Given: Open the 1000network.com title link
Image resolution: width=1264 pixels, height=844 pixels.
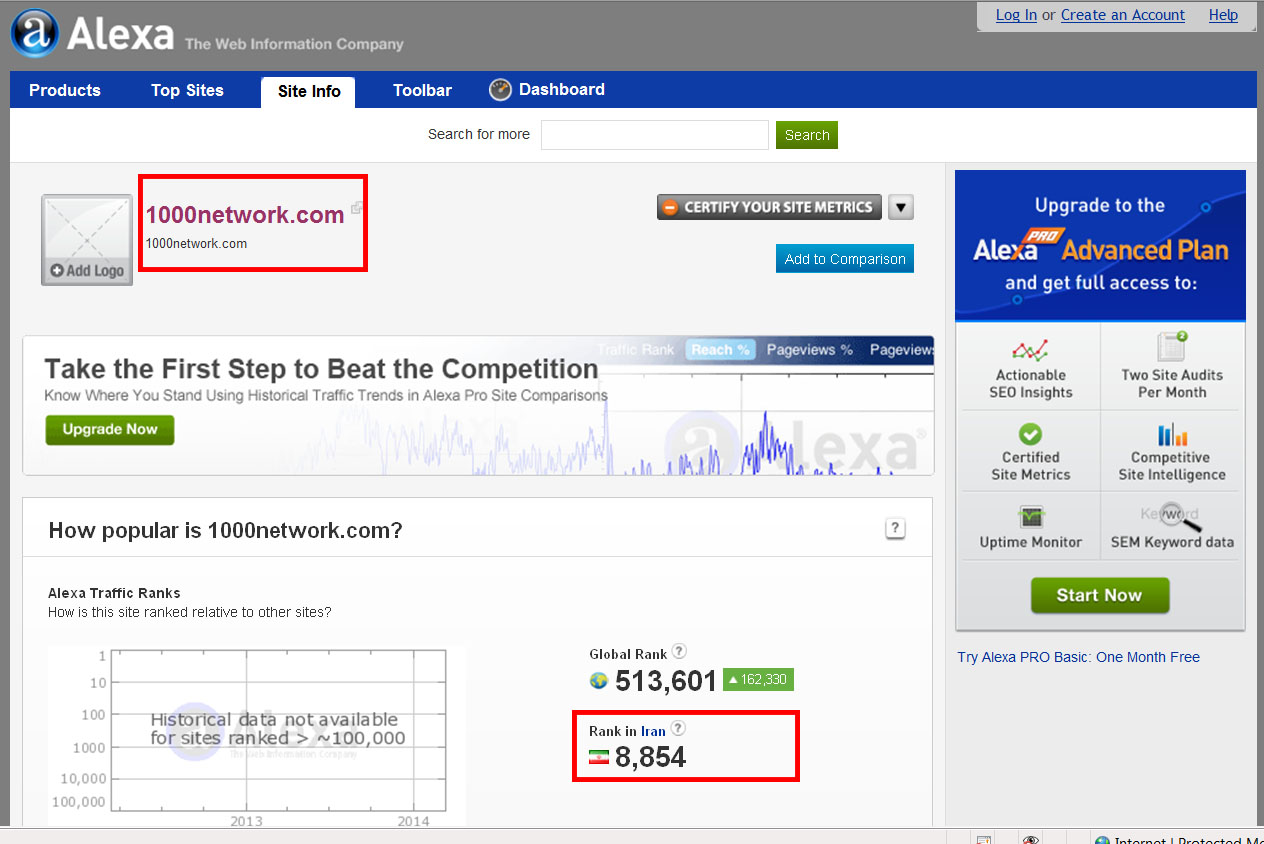Looking at the screenshot, I should point(245,214).
